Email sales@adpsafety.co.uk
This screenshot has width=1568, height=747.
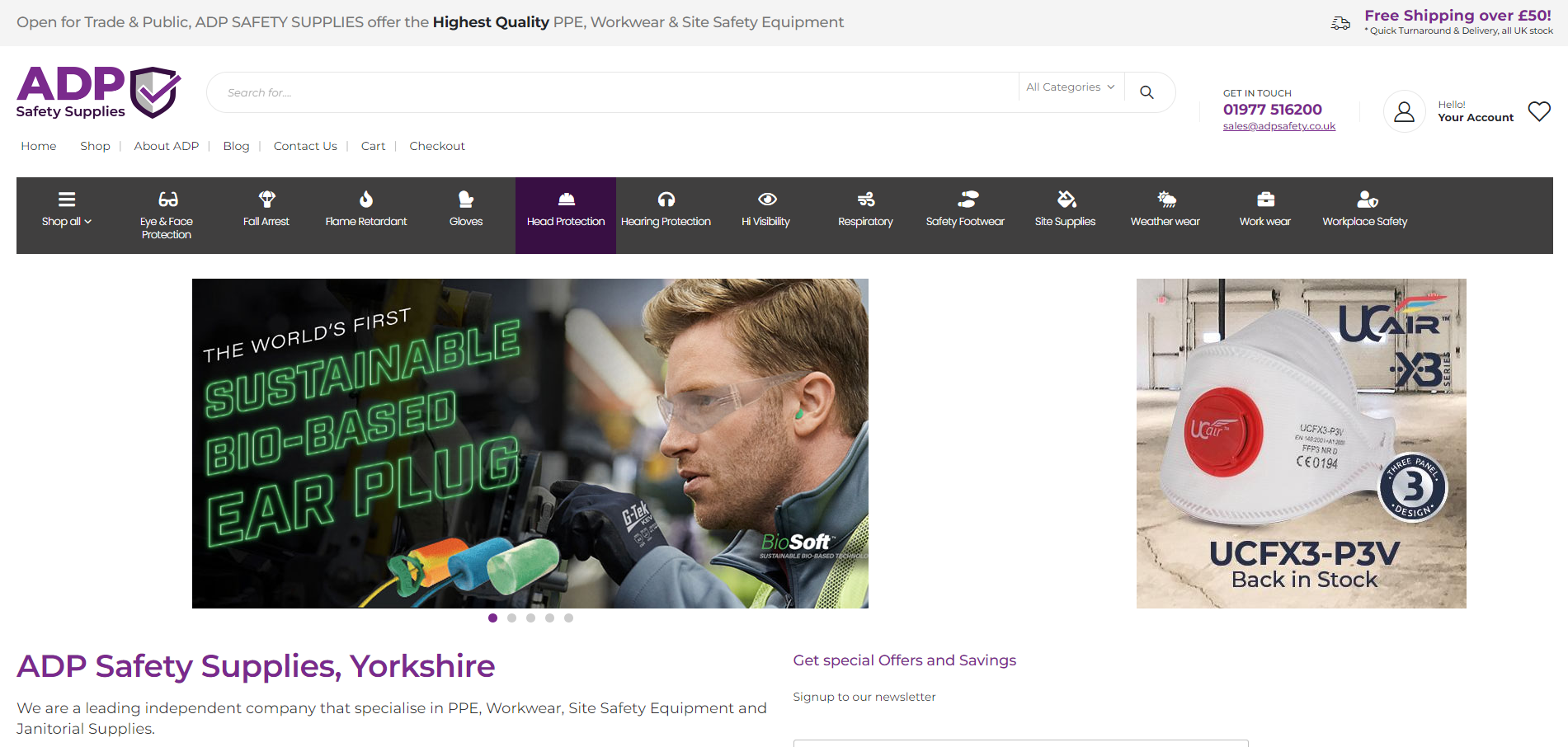coord(1278,126)
